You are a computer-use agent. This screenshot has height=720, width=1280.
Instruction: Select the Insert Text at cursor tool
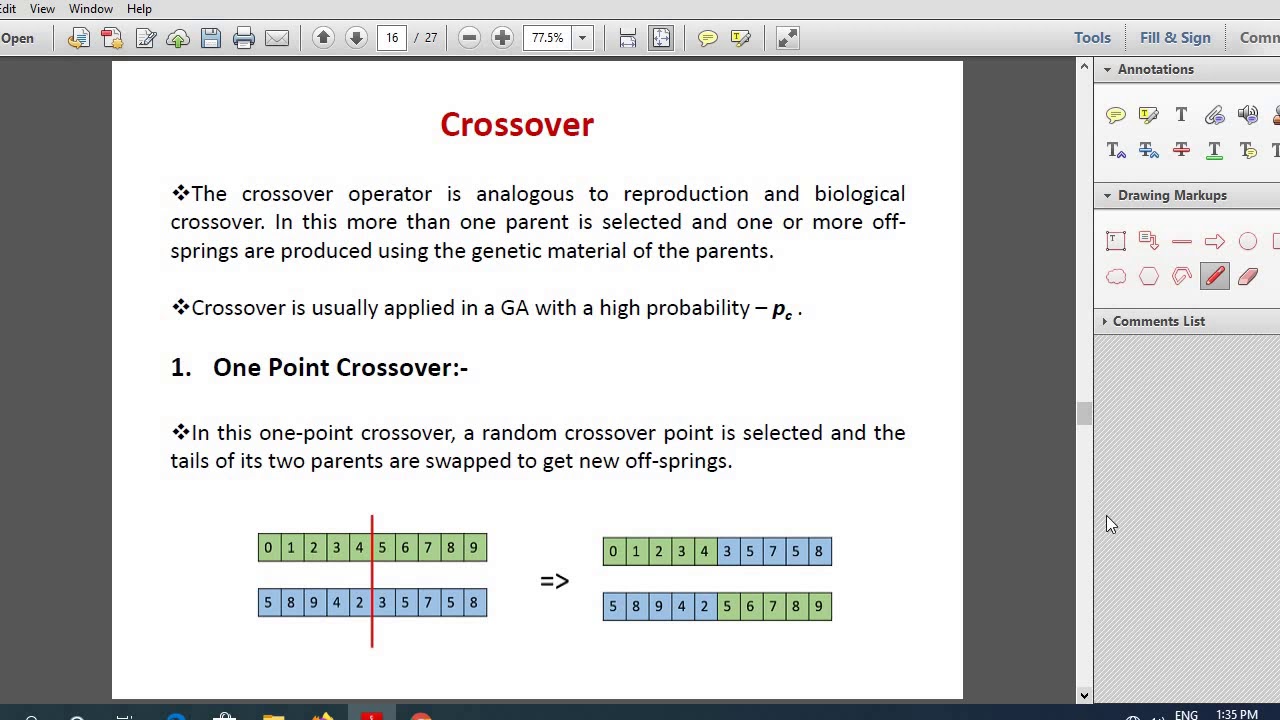[1116, 150]
